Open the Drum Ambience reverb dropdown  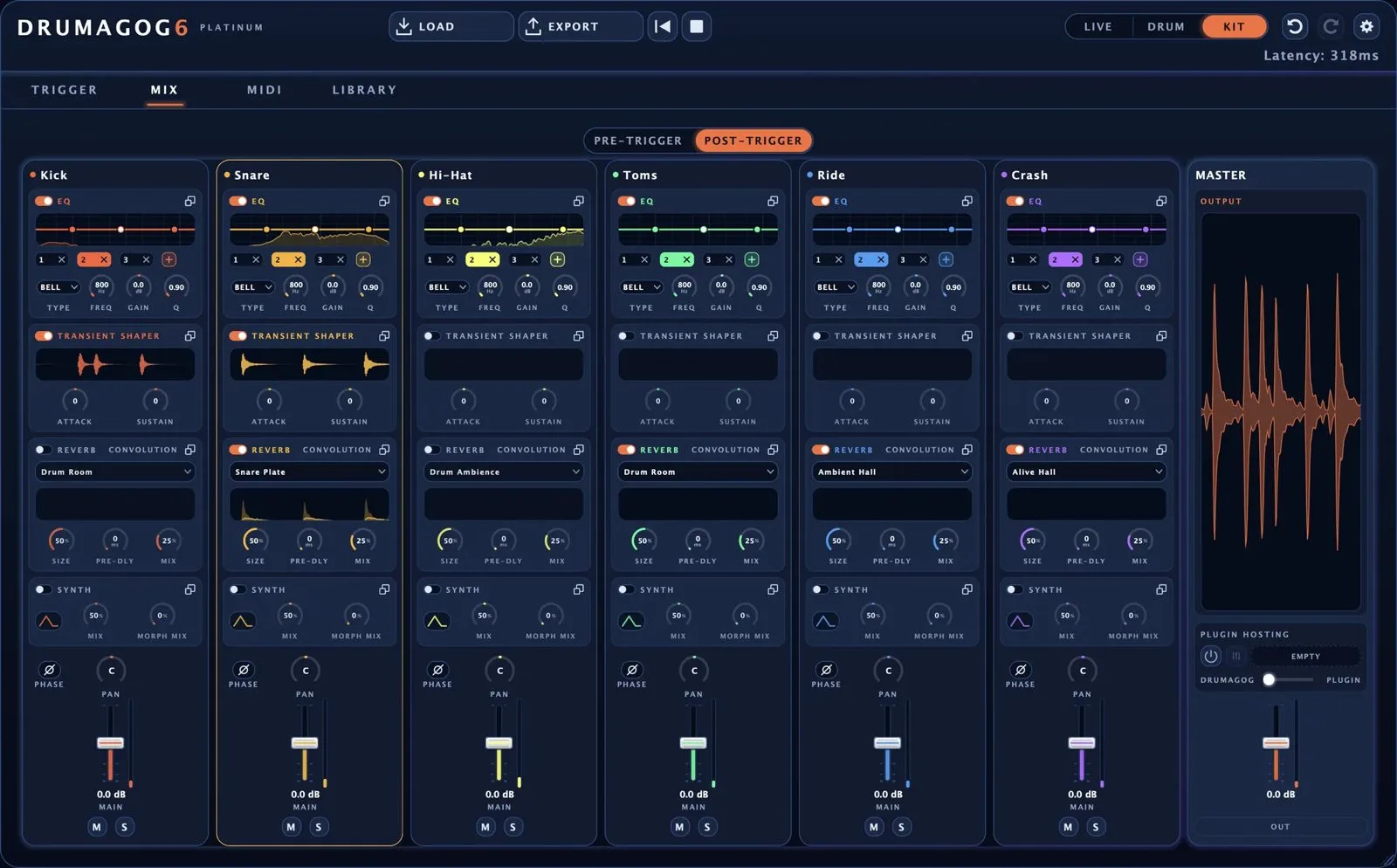point(504,472)
